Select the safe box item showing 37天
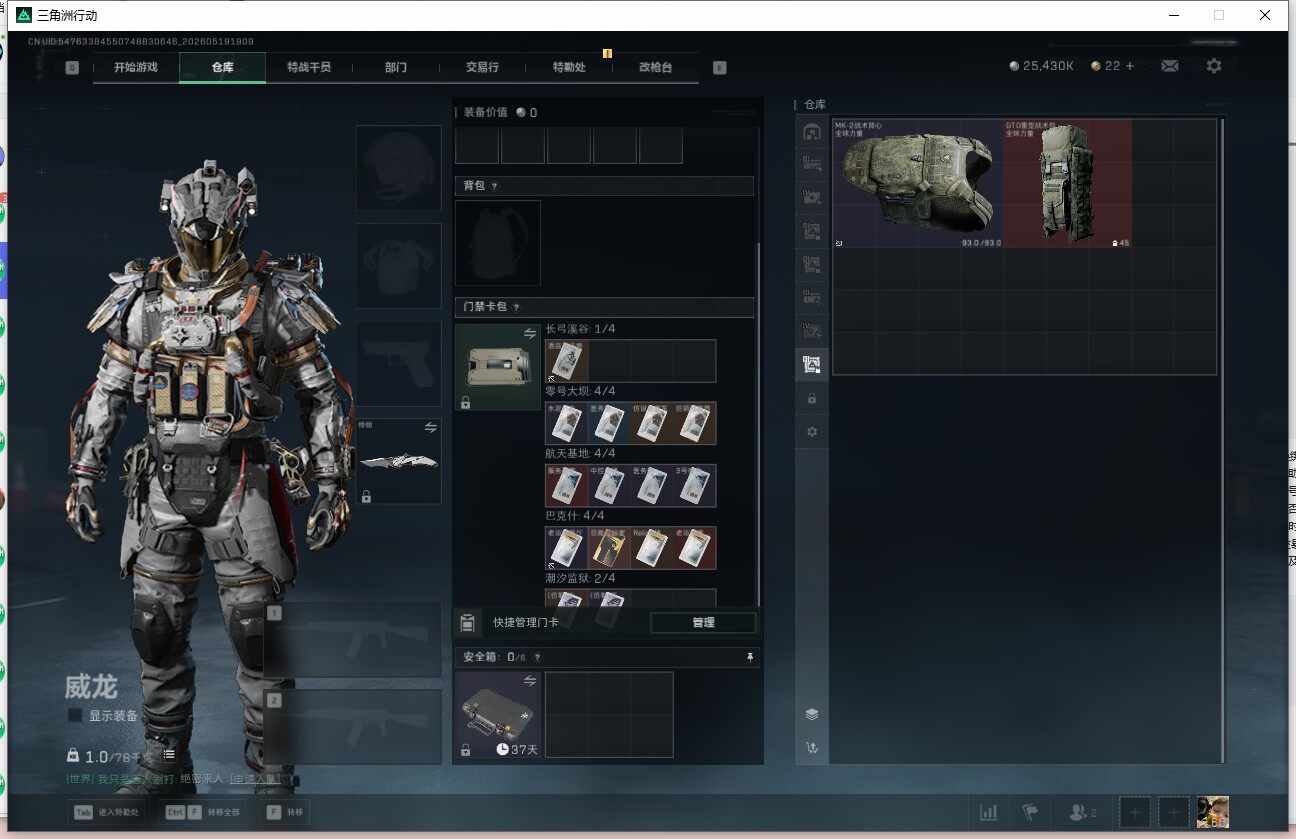Viewport: 1296px width, 839px height. pyautogui.click(x=498, y=715)
